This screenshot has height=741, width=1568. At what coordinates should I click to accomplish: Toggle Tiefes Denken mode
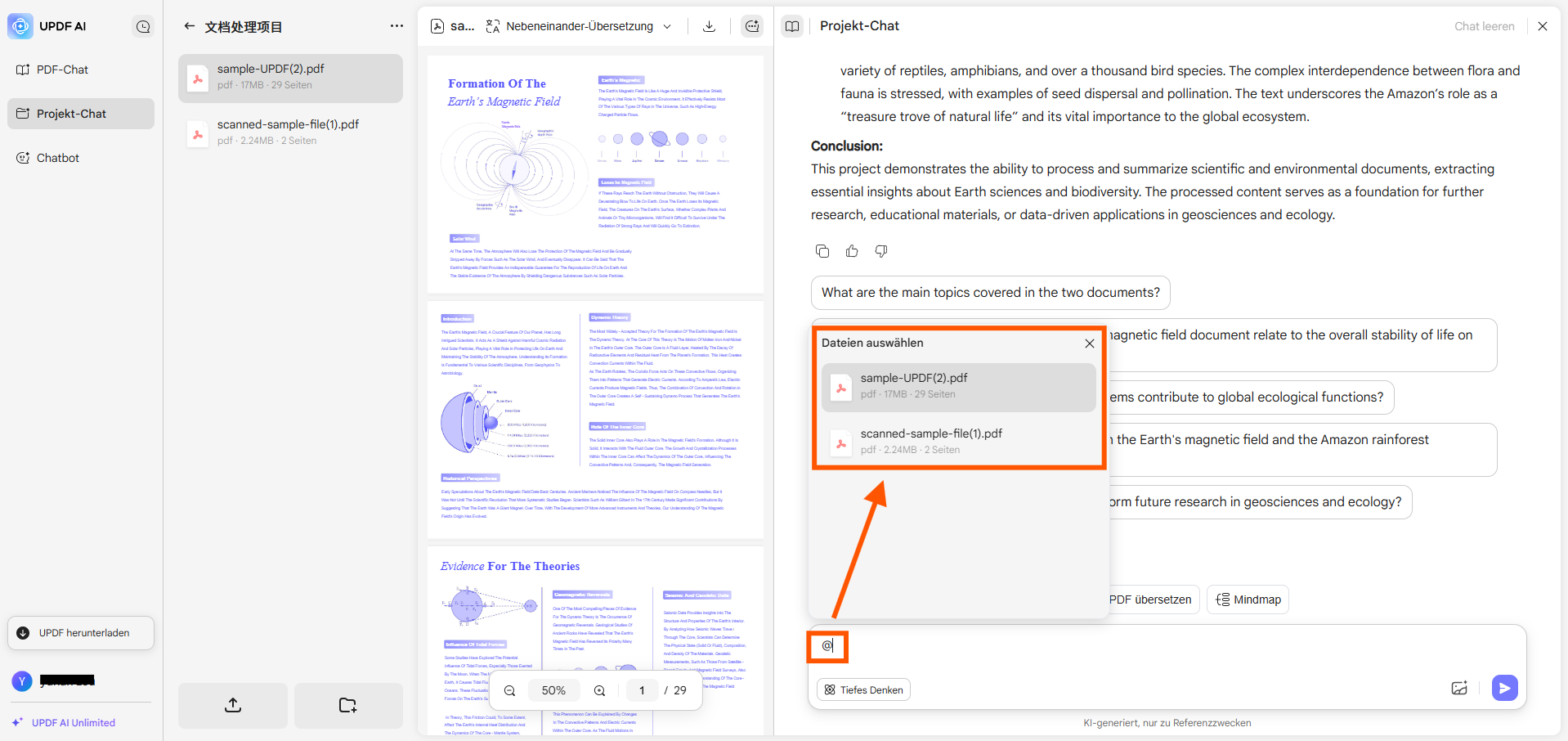coord(863,690)
